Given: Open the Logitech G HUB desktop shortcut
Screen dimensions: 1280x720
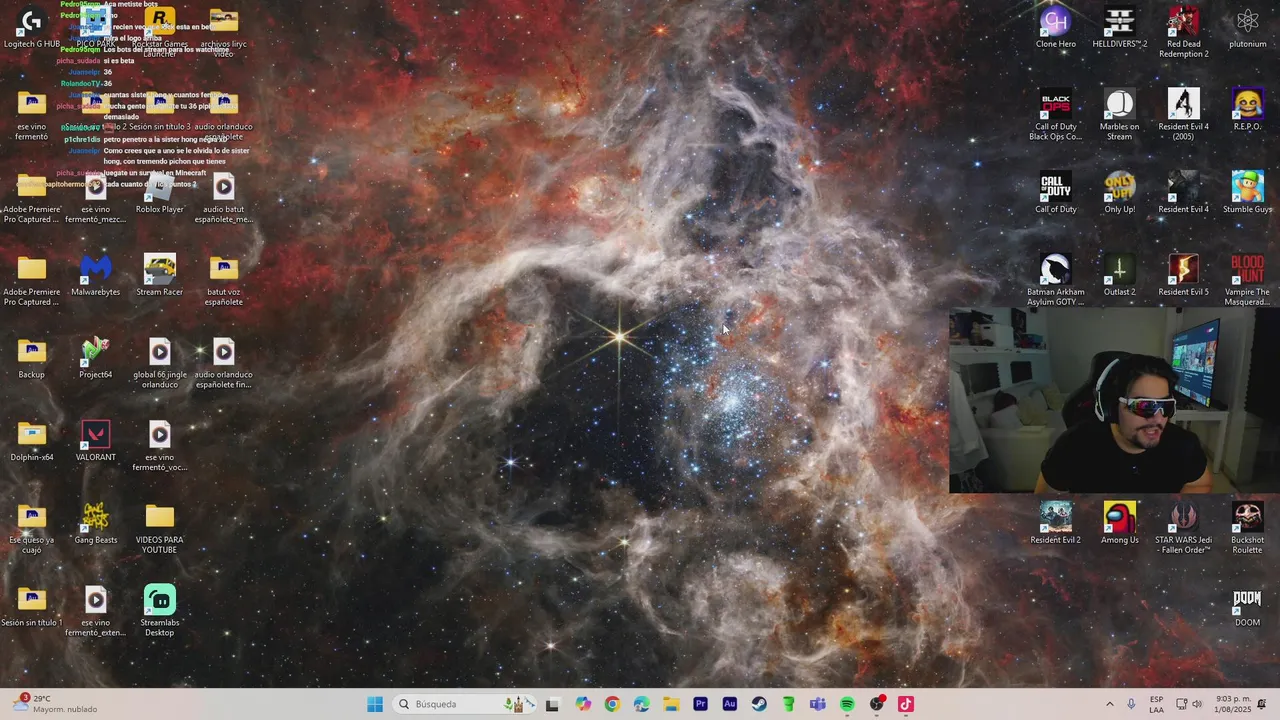Looking at the screenshot, I should pos(32,28).
